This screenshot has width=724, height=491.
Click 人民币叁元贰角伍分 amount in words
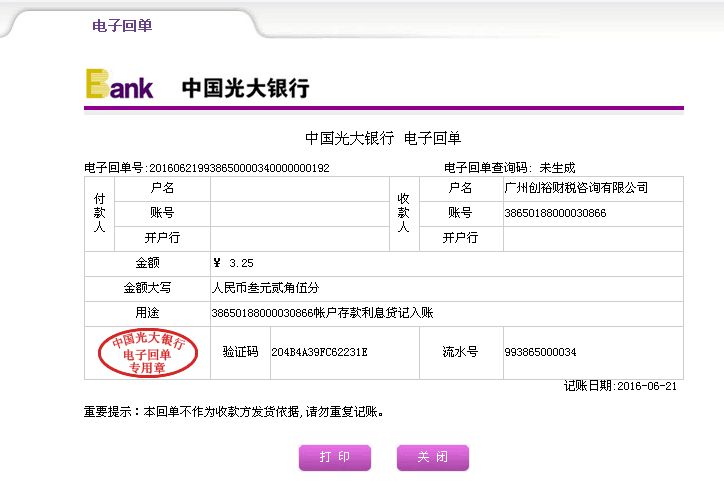(265, 288)
